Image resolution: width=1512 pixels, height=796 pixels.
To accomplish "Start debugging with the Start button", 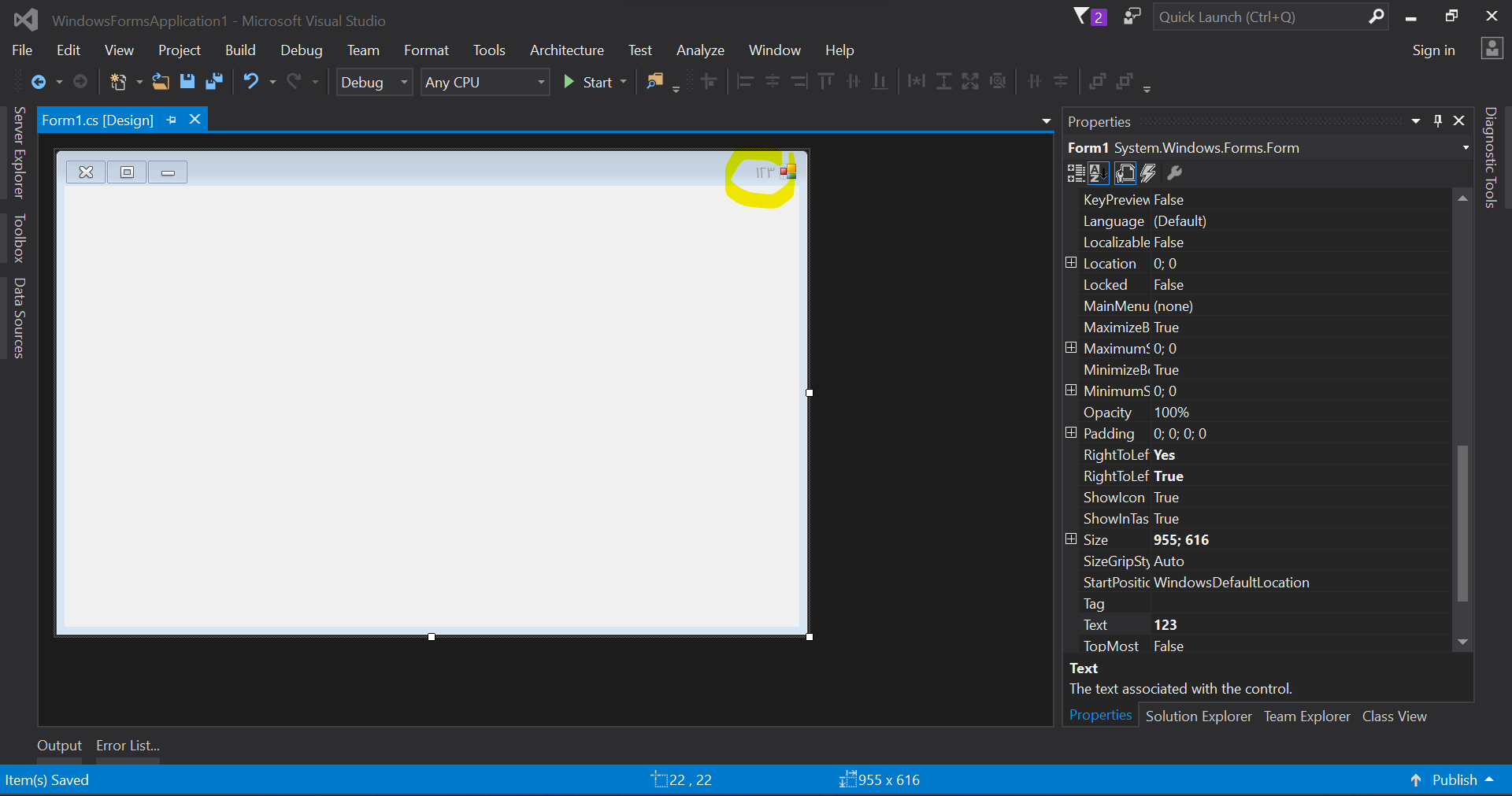I will 588,82.
